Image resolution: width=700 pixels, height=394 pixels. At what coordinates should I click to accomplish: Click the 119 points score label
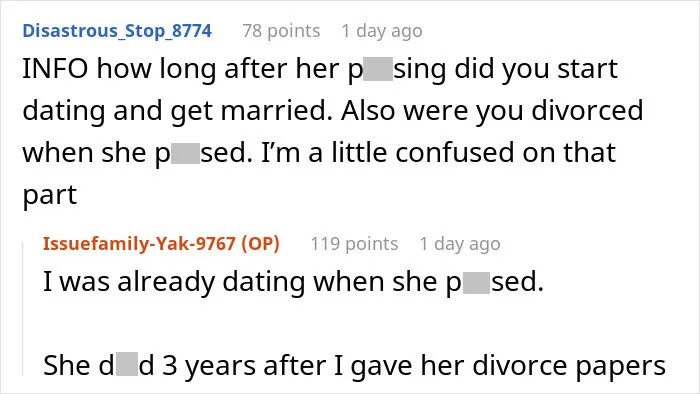(354, 244)
